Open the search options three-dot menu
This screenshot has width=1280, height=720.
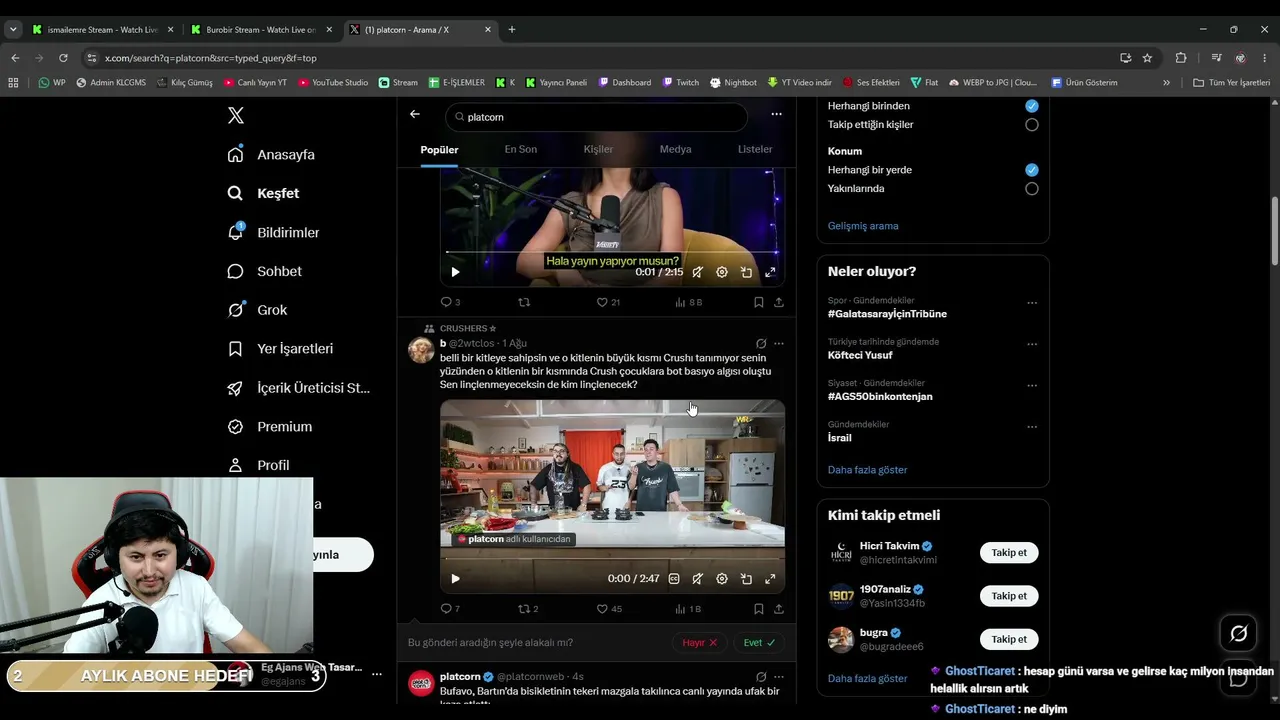776,114
